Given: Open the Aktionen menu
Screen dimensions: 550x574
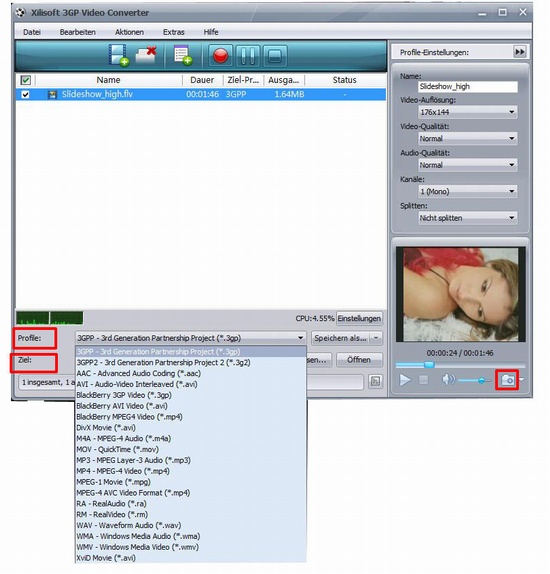Looking at the screenshot, I should [x=129, y=32].
